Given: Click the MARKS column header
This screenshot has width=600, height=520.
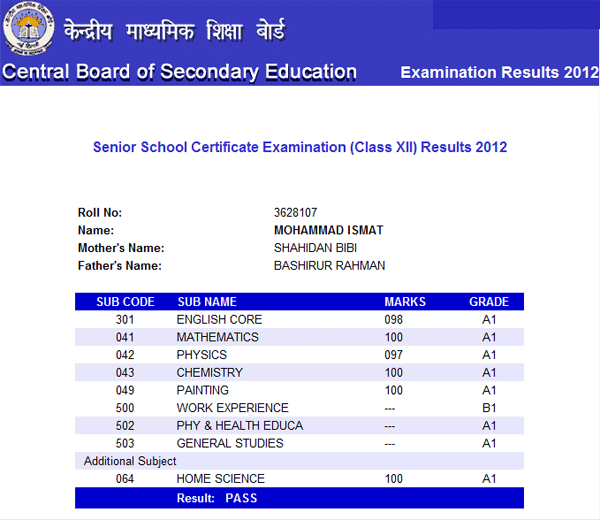Looking at the screenshot, I should pos(405,302).
